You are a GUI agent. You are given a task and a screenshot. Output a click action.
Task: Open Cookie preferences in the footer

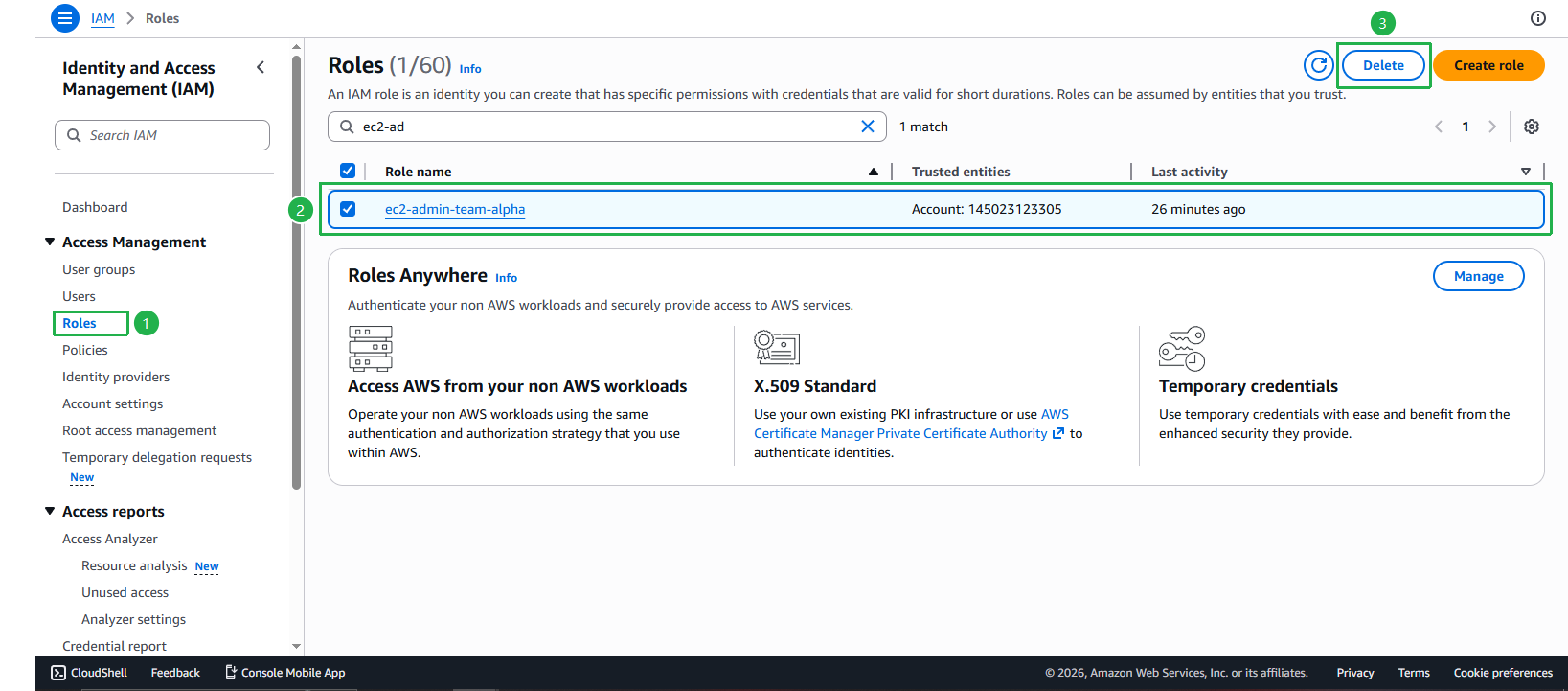[x=1503, y=673]
